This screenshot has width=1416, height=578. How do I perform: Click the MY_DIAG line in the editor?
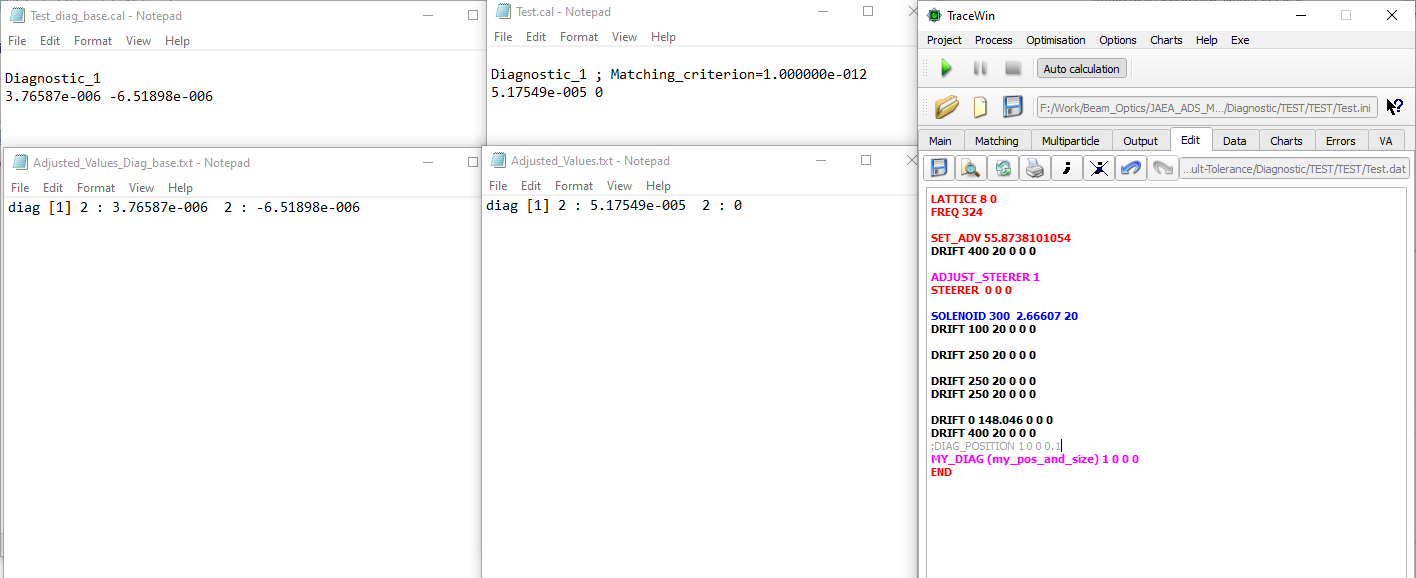click(1034, 460)
